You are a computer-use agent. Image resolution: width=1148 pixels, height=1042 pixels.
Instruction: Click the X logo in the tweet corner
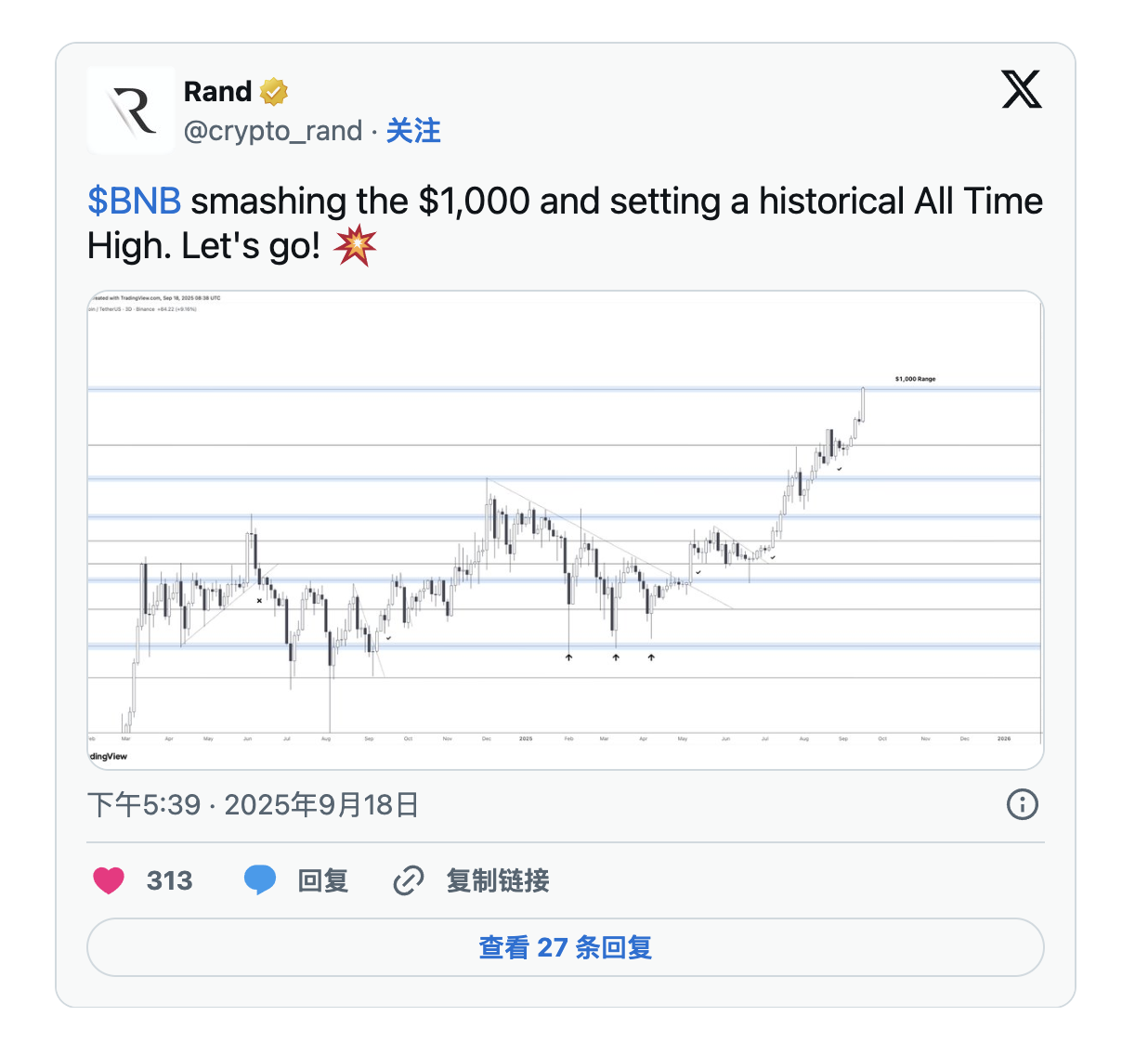[x=1021, y=90]
